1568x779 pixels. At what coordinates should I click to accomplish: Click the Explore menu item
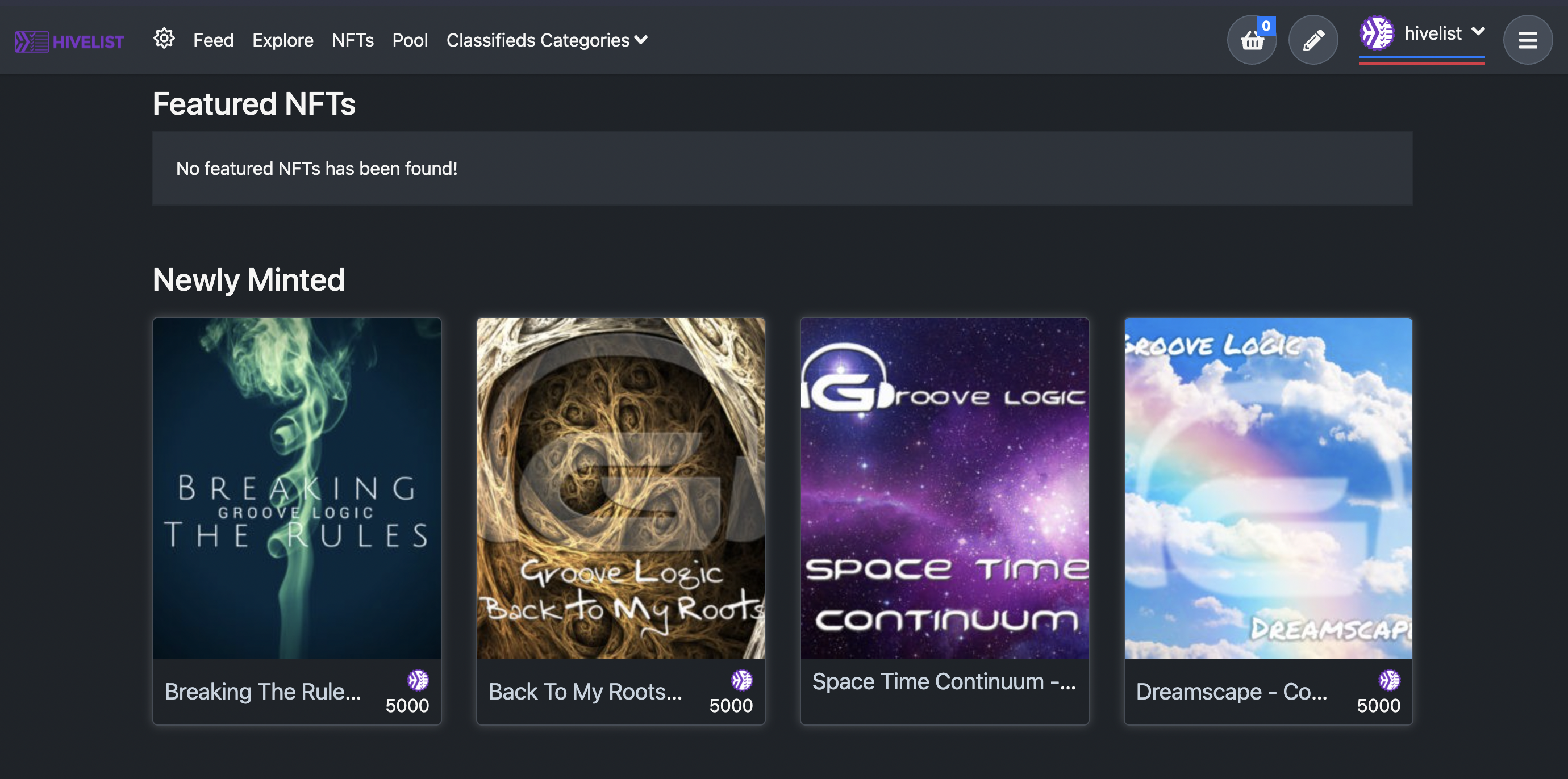tap(283, 40)
